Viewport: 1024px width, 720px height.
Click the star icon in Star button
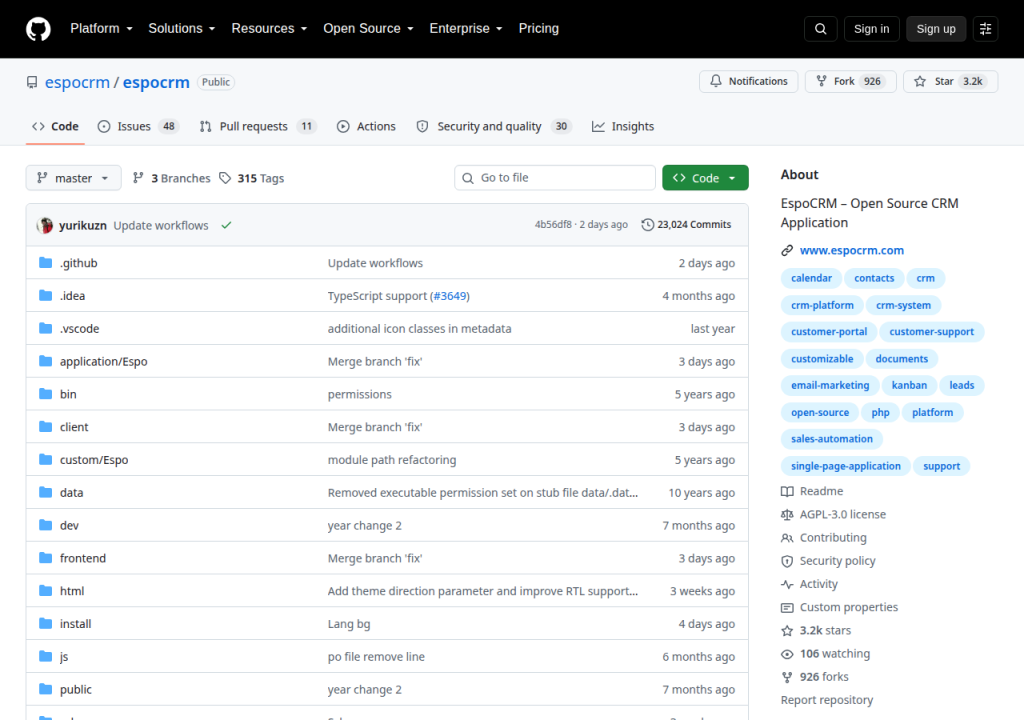coord(920,81)
